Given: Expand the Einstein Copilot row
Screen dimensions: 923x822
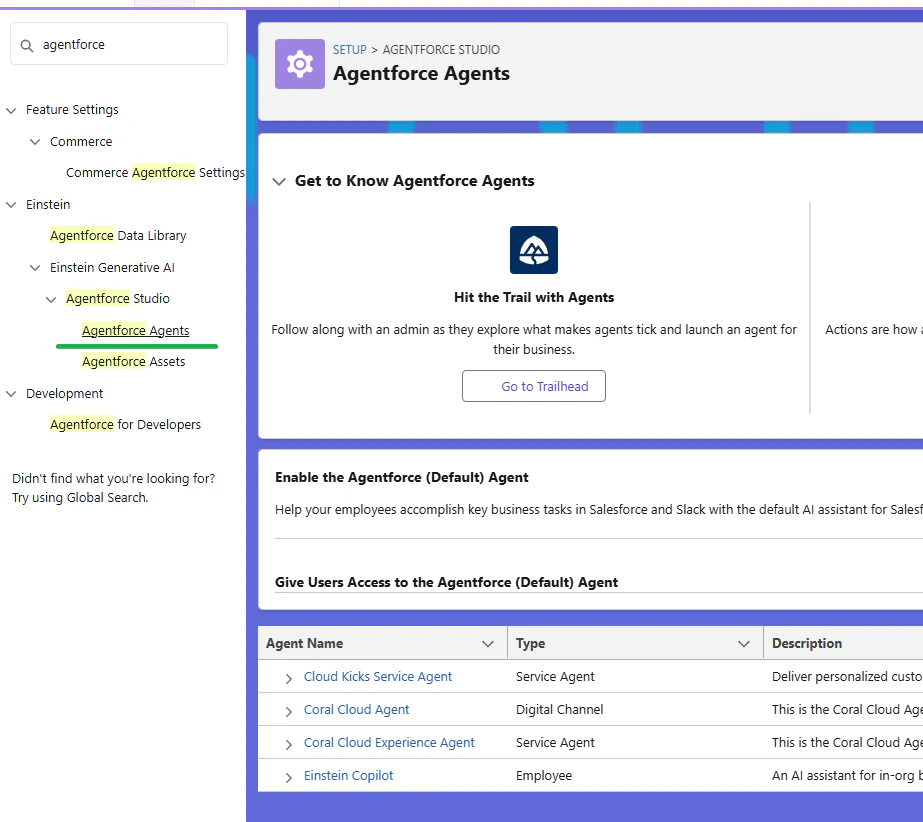Looking at the screenshot, I should 288,777.
